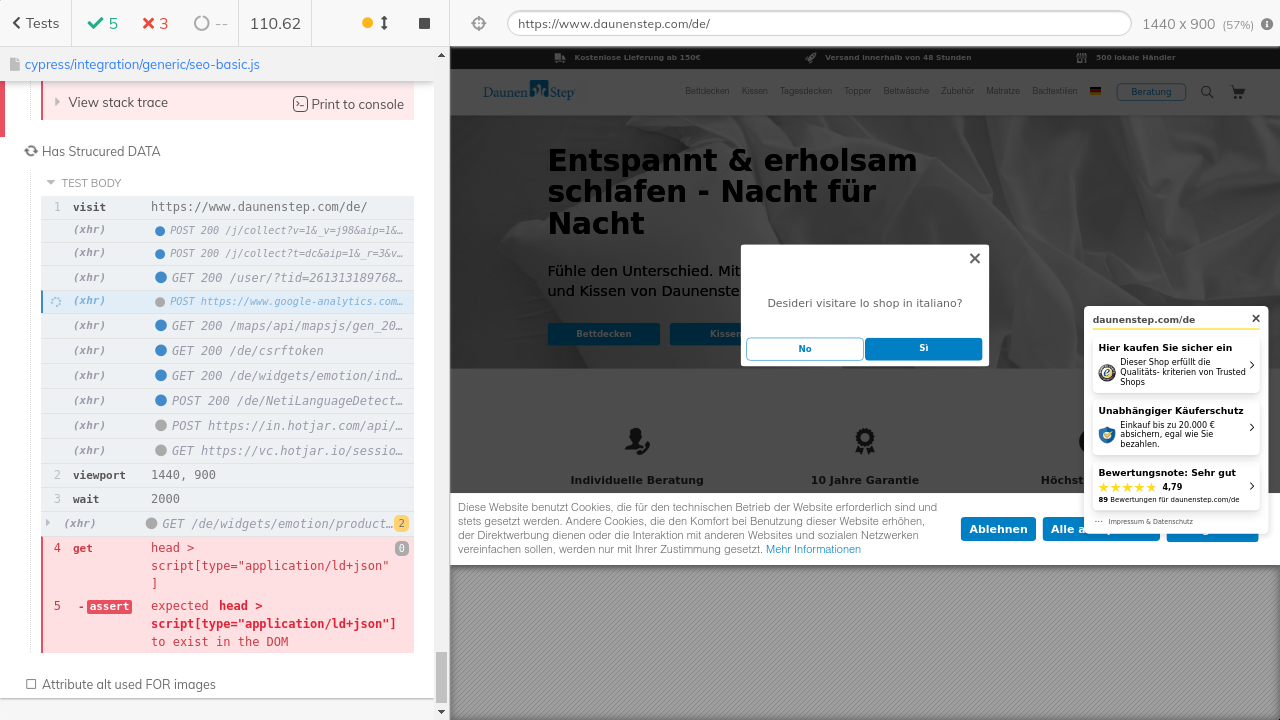The width and height of the screenshot is (1280, 720).
Task: Open the Bettdecken menu item
Action: click(707, 91)
